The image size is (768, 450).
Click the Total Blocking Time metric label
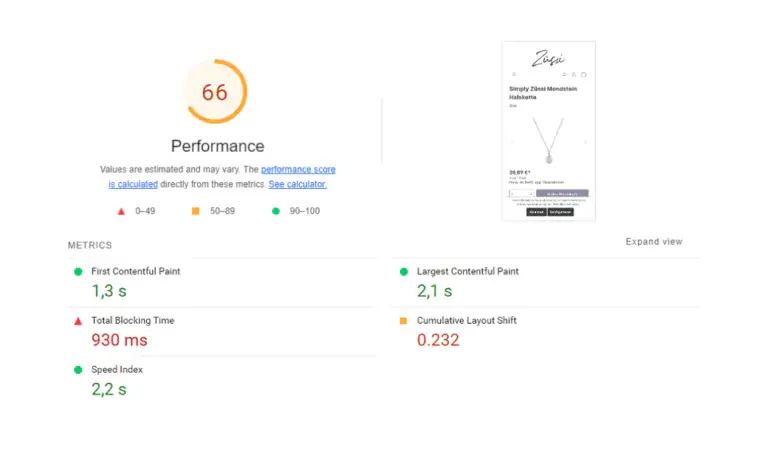tap(133, 321)
